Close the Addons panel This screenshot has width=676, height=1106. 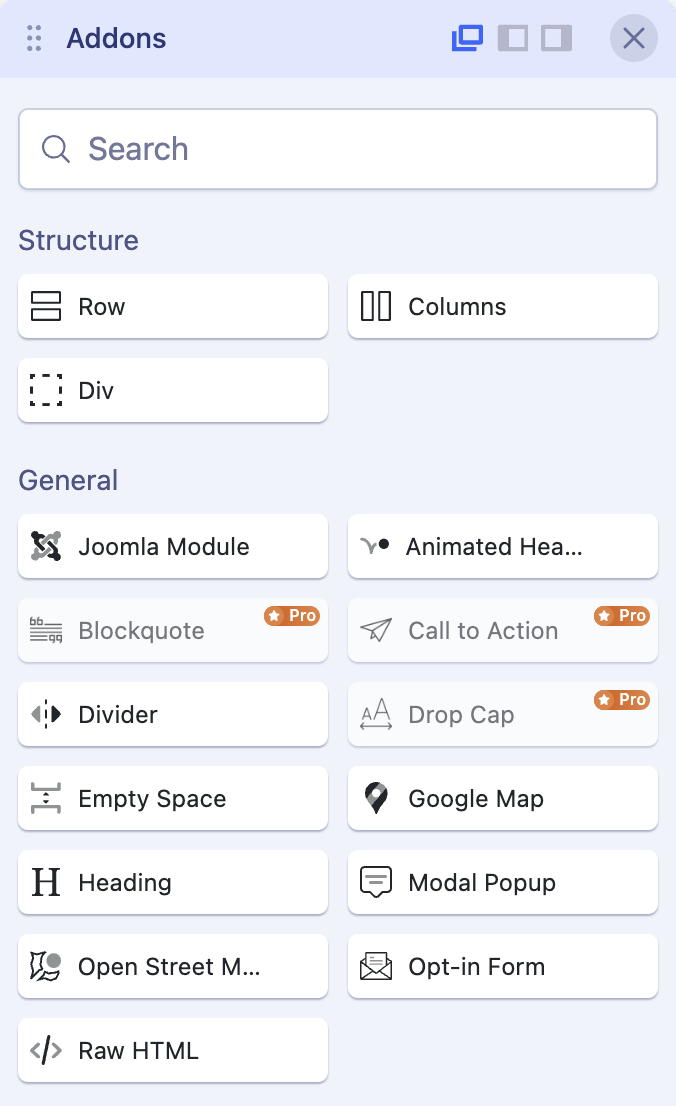[x=634, y=39]
